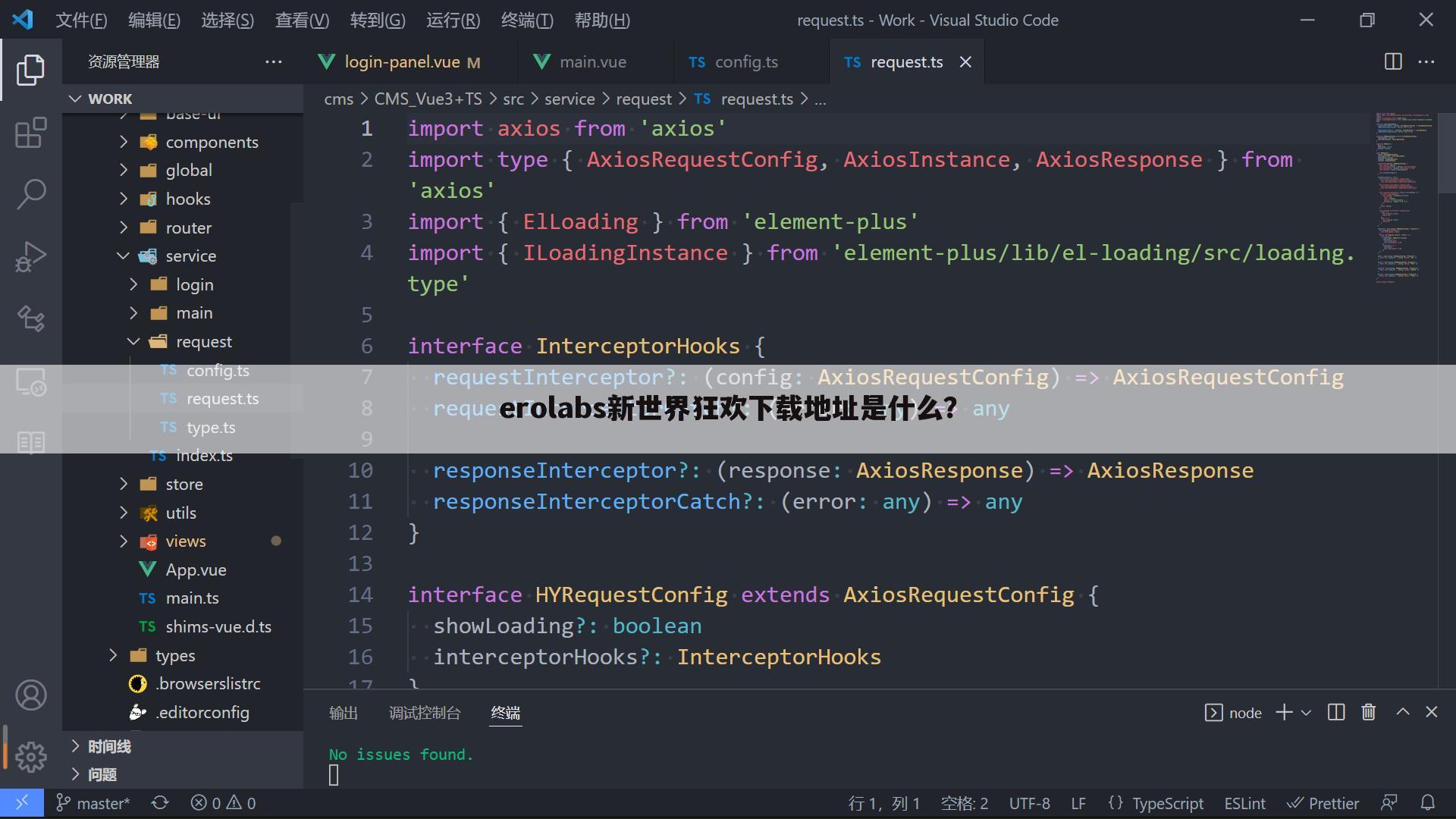
Task: Expand the router folder
Action: pos(182,227)
